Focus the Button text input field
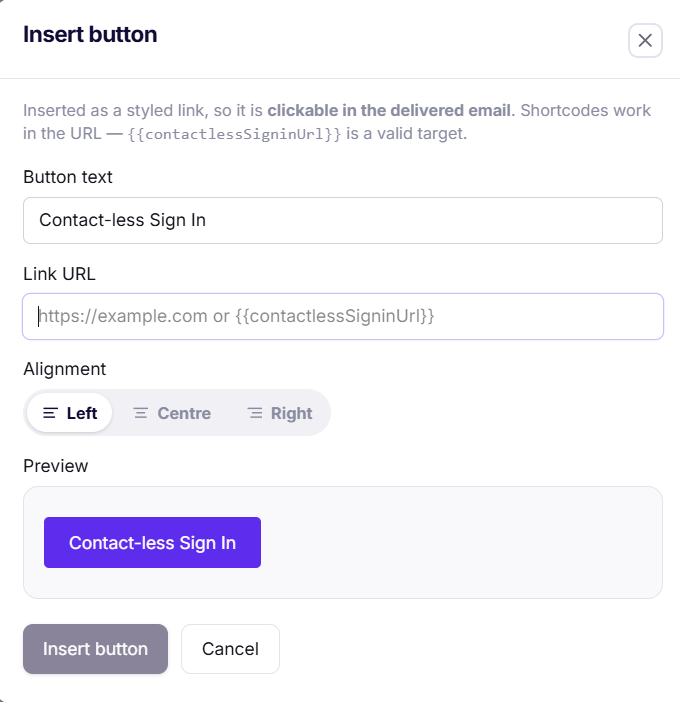 pyautogui.click(x=343, y=220)
